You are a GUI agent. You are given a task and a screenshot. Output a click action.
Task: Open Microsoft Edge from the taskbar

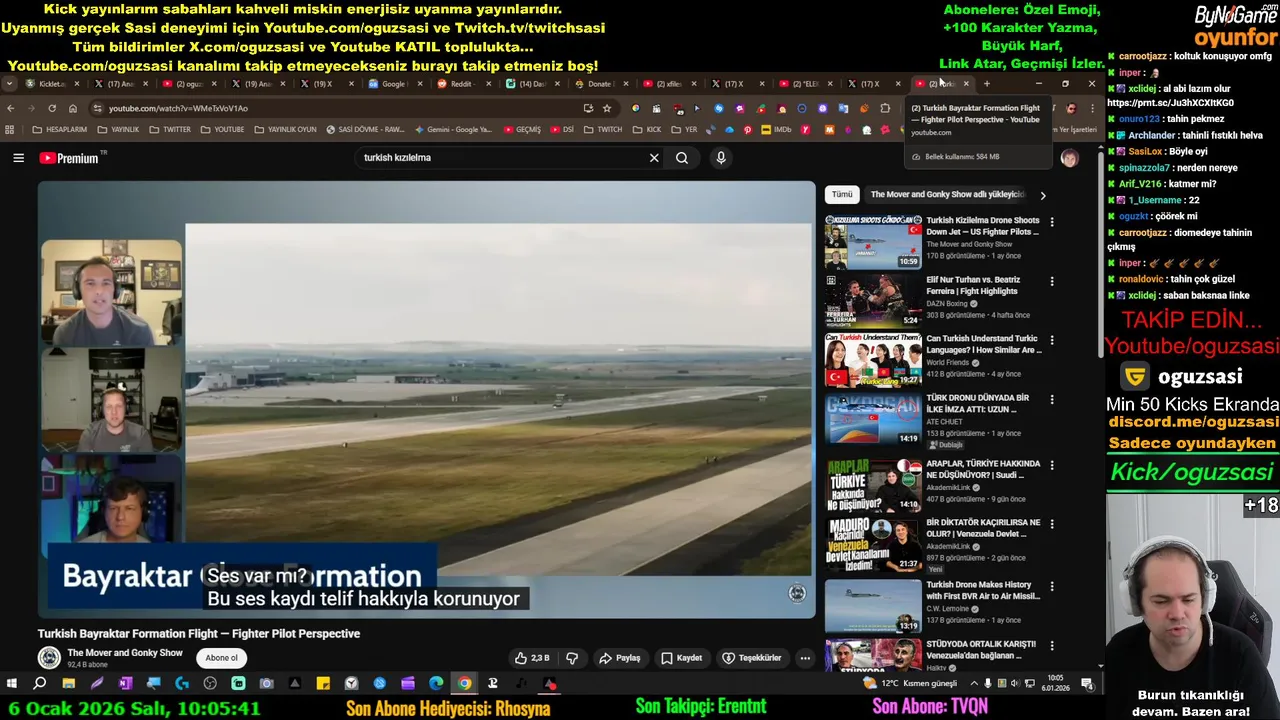pyautogui.click(x=436, y=684)
